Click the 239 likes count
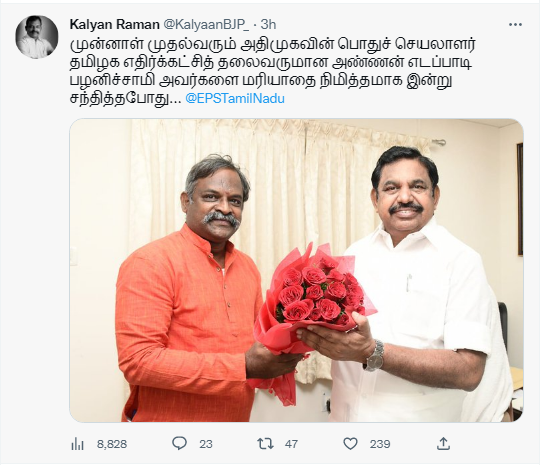Image resolution: width=551 pixels, height=465 pixels. (380, 444)
